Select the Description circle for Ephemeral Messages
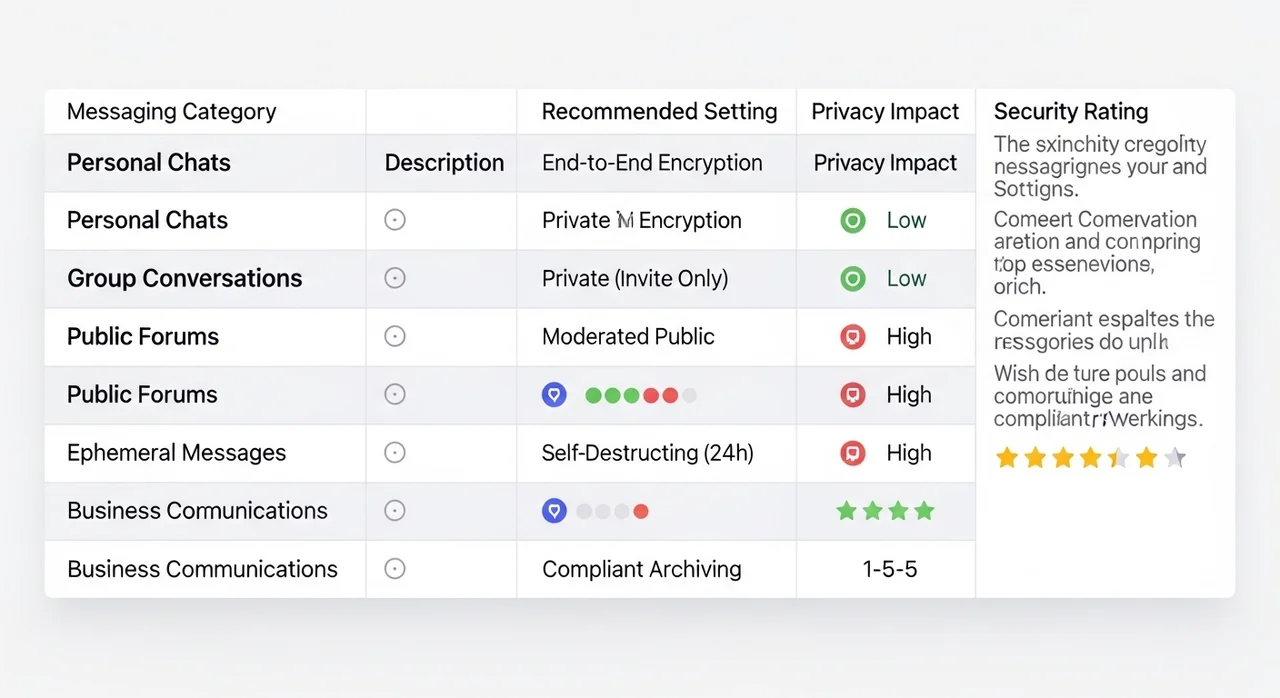Image resolution: width=1280 pixels, height=698 pixels. coord(395,453)
